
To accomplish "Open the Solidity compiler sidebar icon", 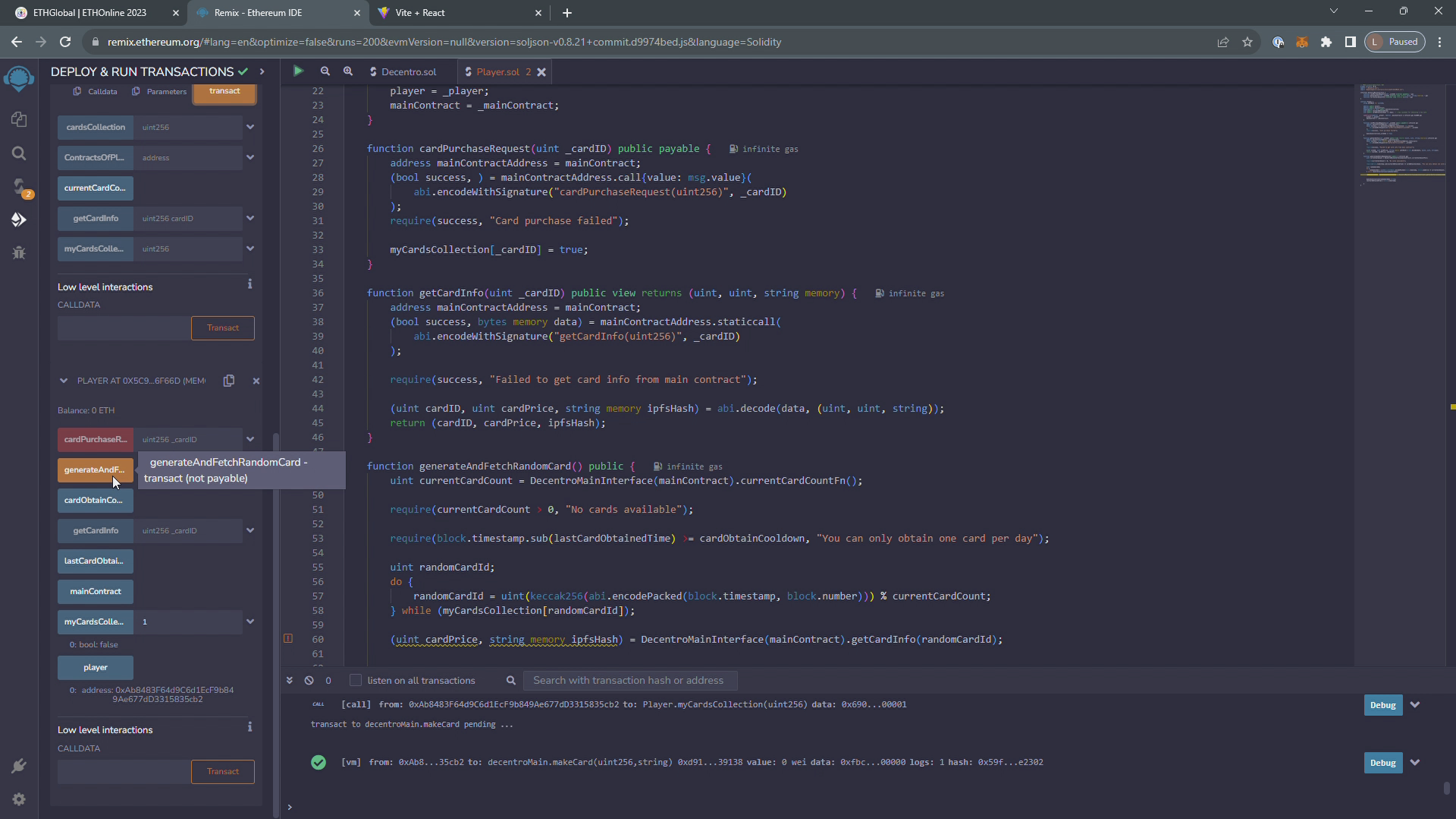I will coord(19,187).
